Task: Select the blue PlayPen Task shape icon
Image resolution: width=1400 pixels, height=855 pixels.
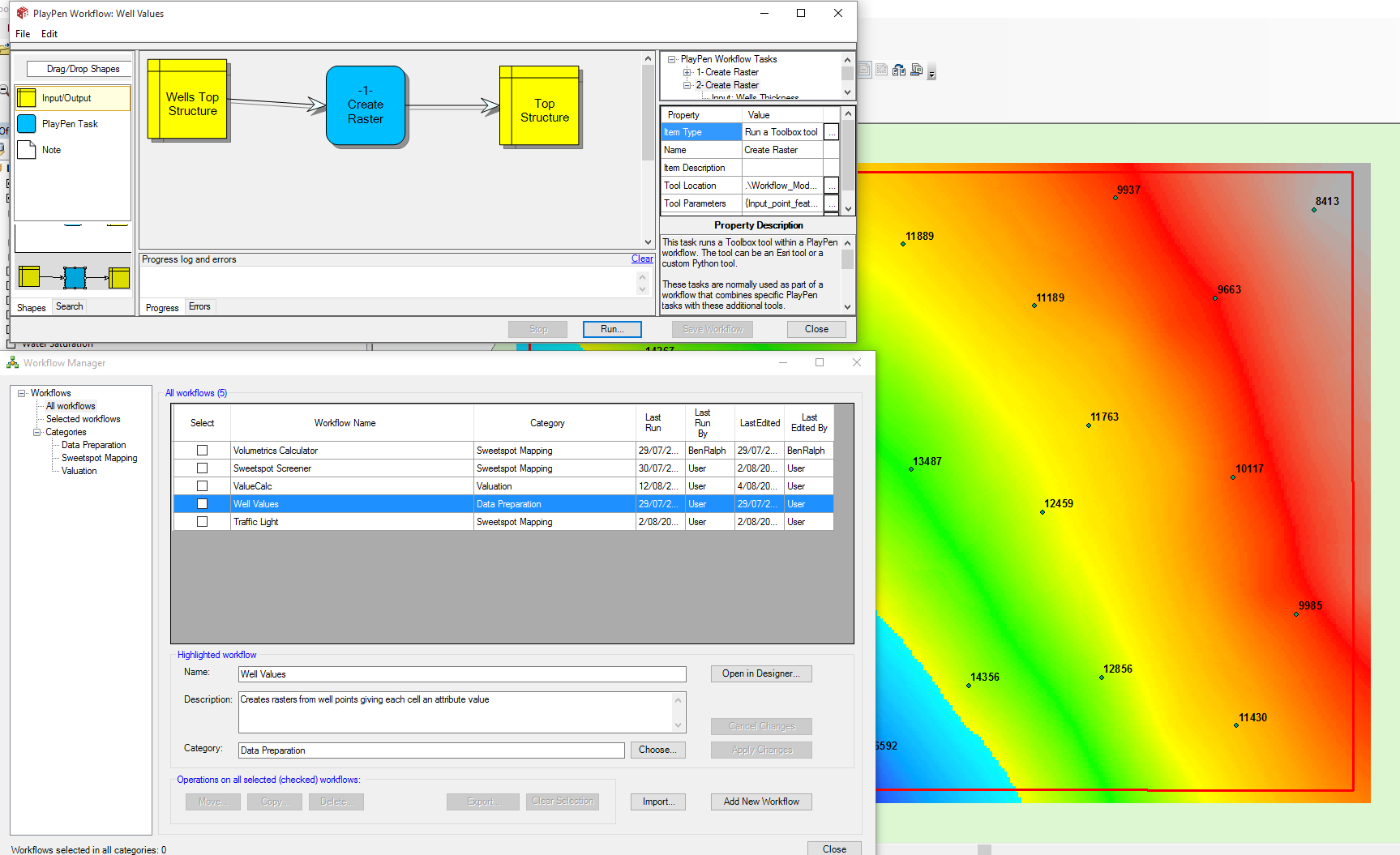Action: pos(27,124)
